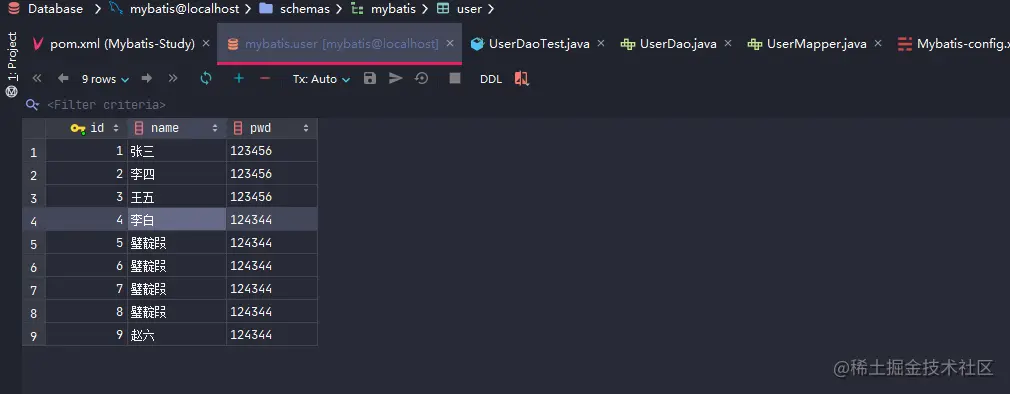Select the name cell in row 6
1010x394 pixels.
click(176, 265)
